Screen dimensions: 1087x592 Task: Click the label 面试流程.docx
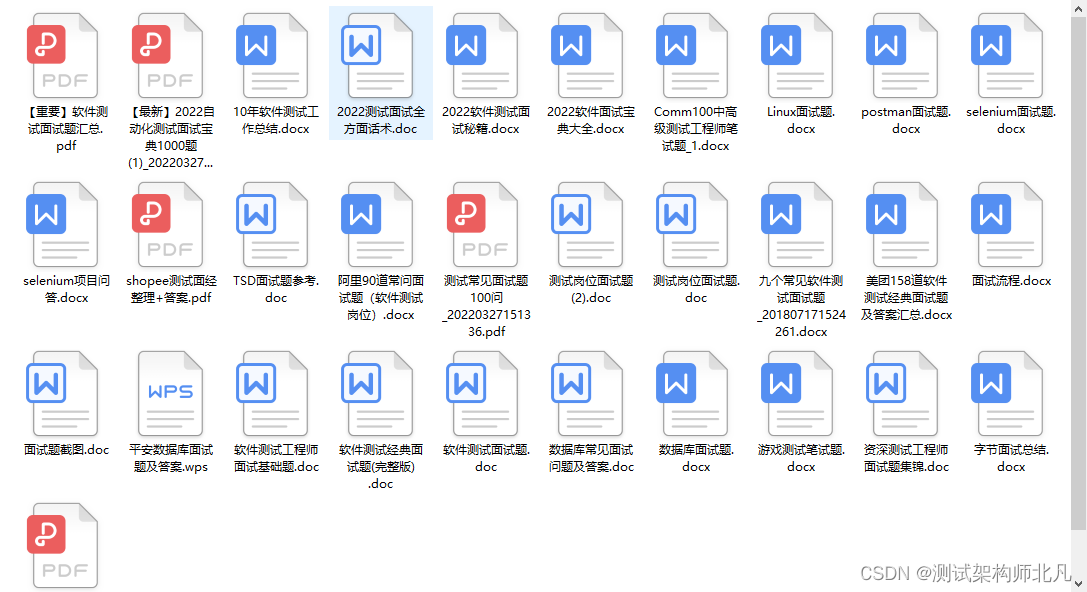(x=1011, y=281)
